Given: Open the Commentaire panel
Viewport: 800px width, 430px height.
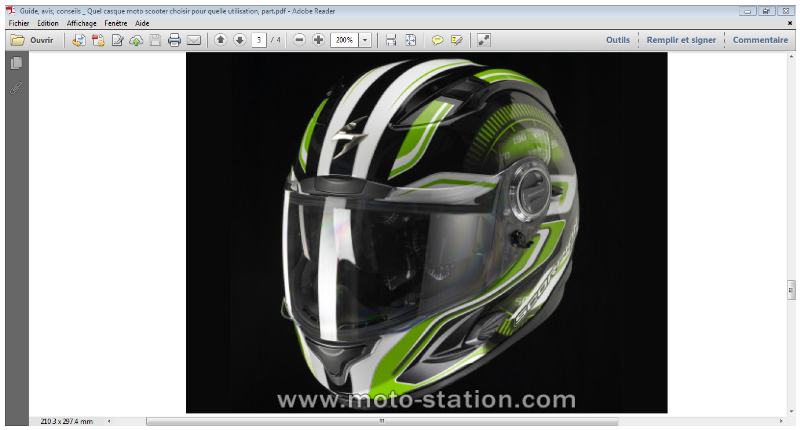Looking at the screenshot, I should click(x=760, y=40).
